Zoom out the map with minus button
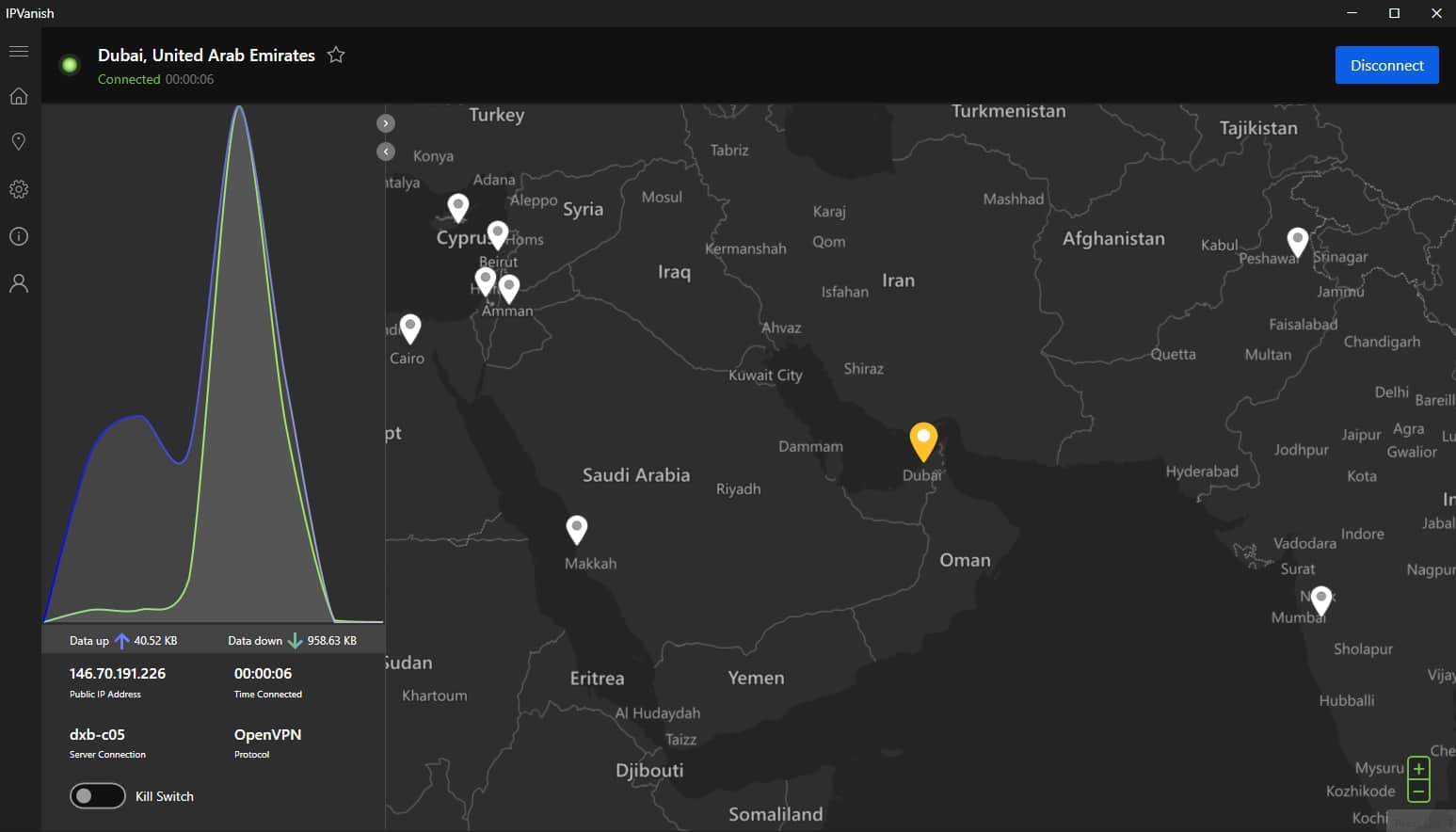 pos(1418,791)
